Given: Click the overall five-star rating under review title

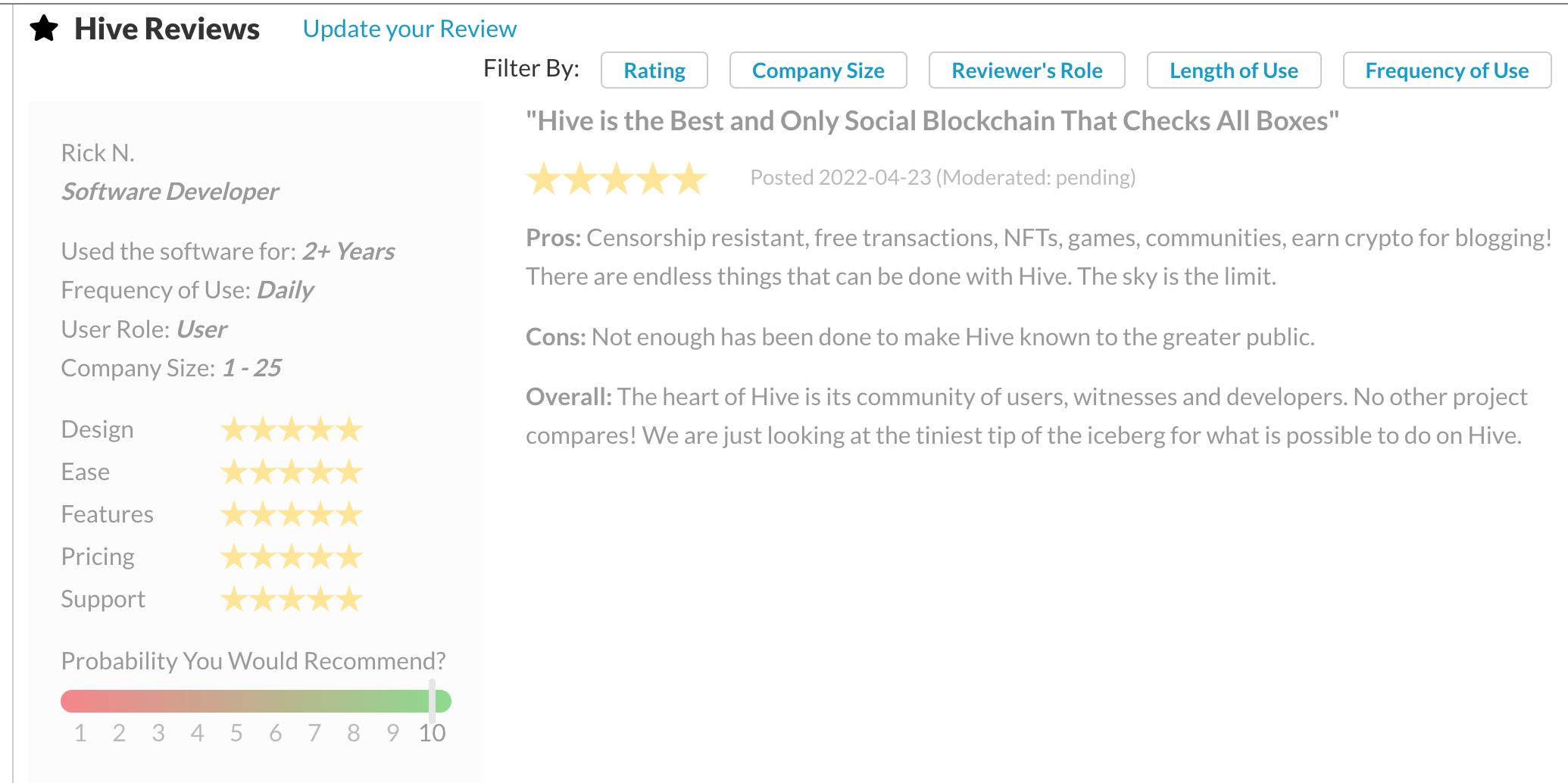Looking at the screenshot, I should (x=616, y=179).
